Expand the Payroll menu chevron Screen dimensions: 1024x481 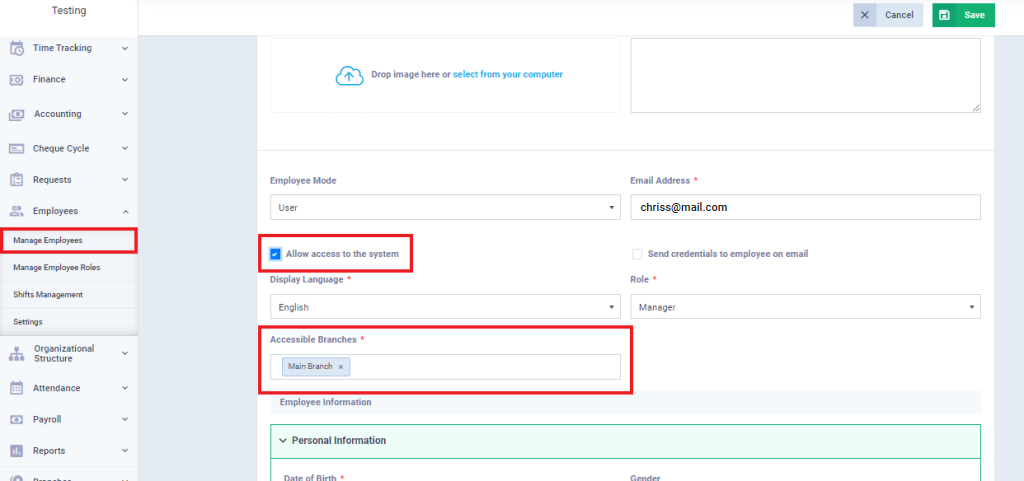tap(125, 420)
